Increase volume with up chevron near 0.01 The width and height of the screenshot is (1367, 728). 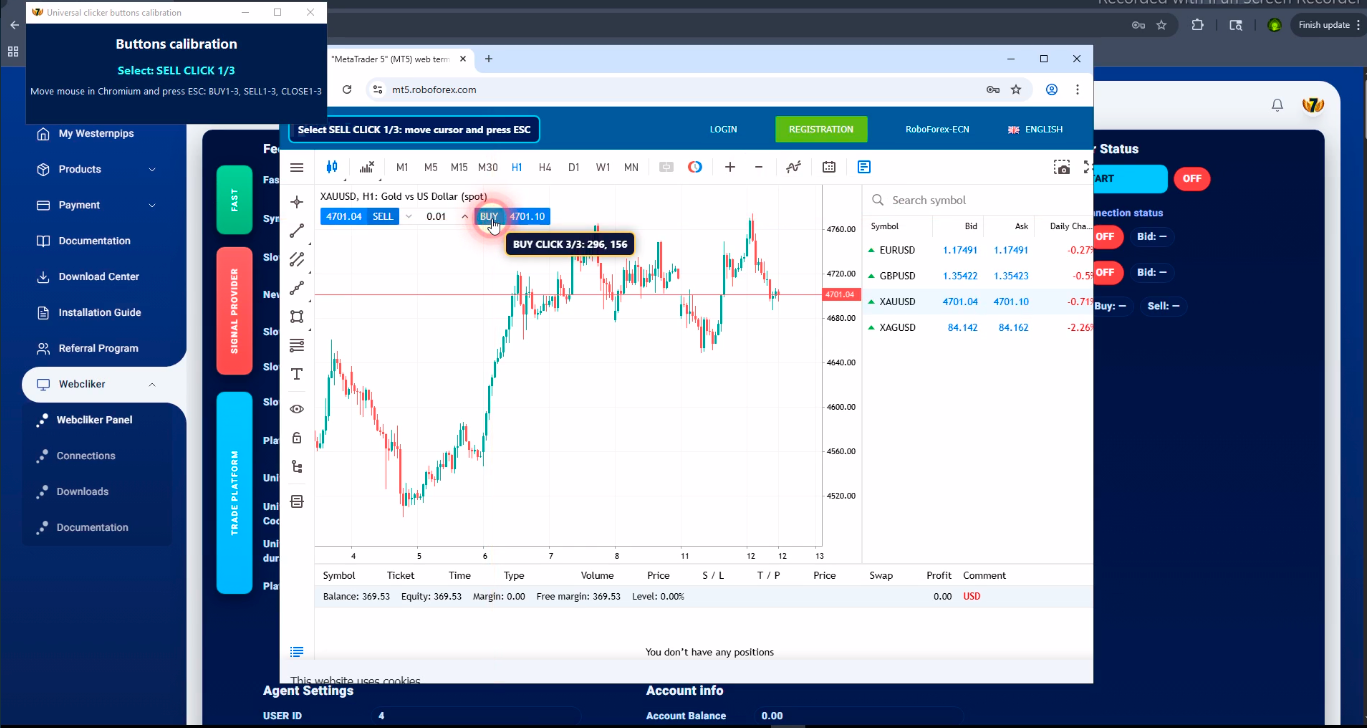[x=464, y=216]
